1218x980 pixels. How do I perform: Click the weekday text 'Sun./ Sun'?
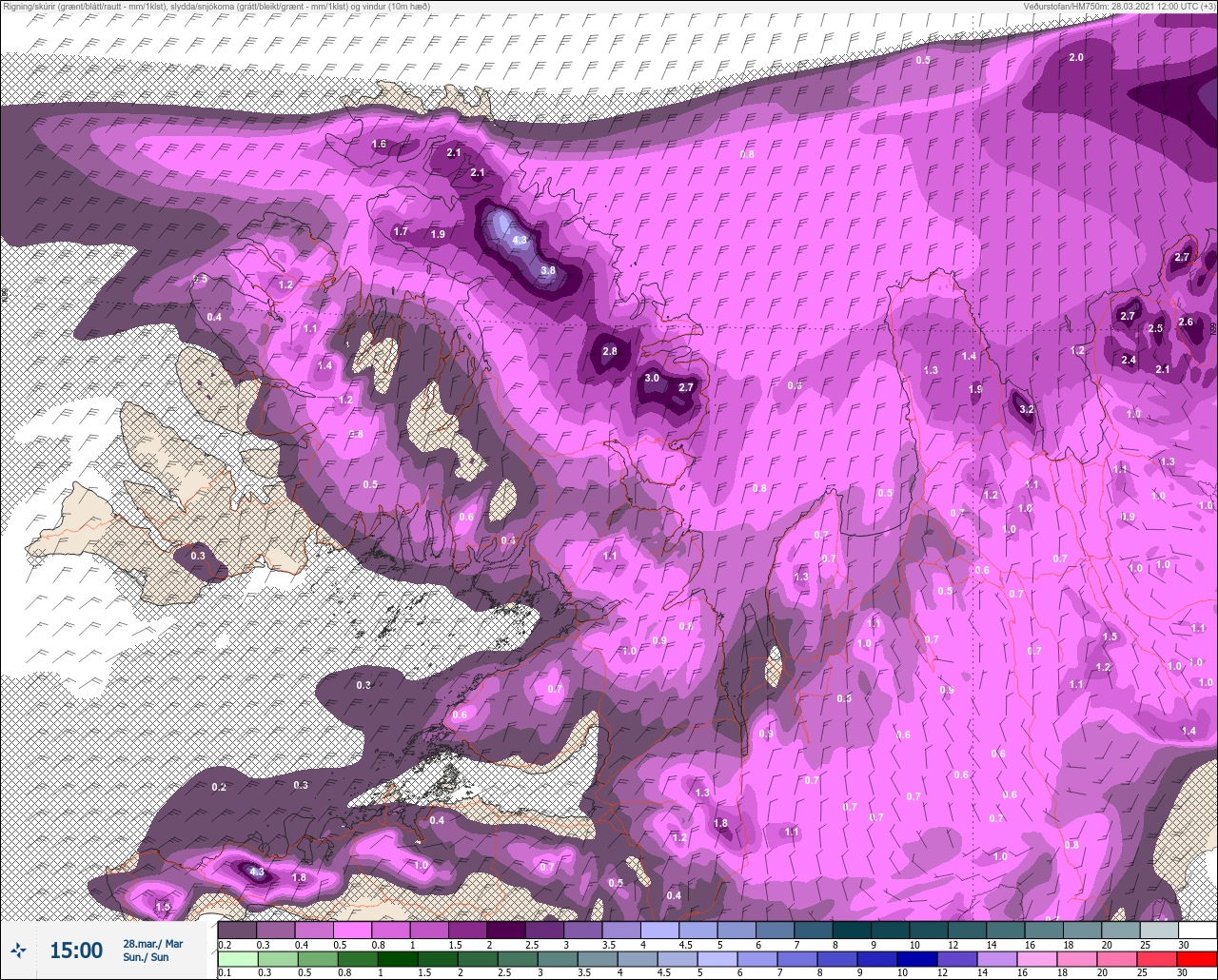pos(147,956)
